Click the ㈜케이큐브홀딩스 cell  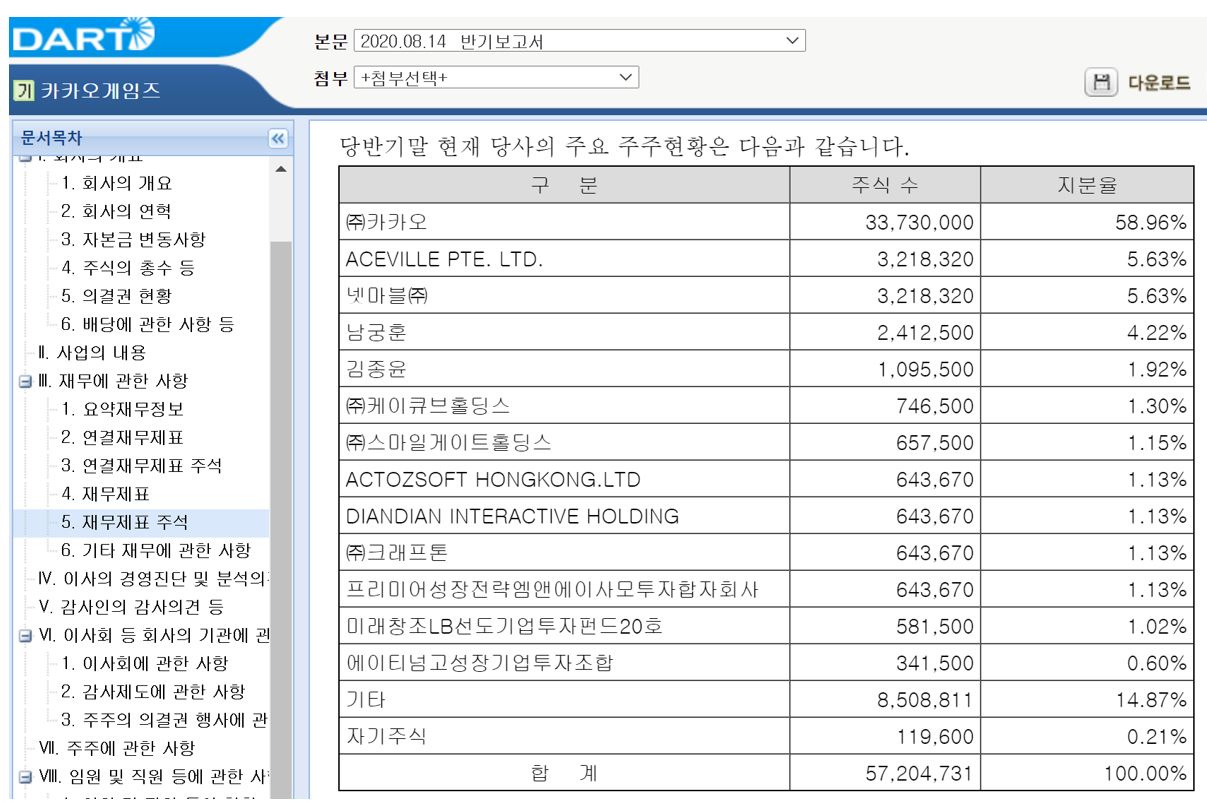pos(564,406)
